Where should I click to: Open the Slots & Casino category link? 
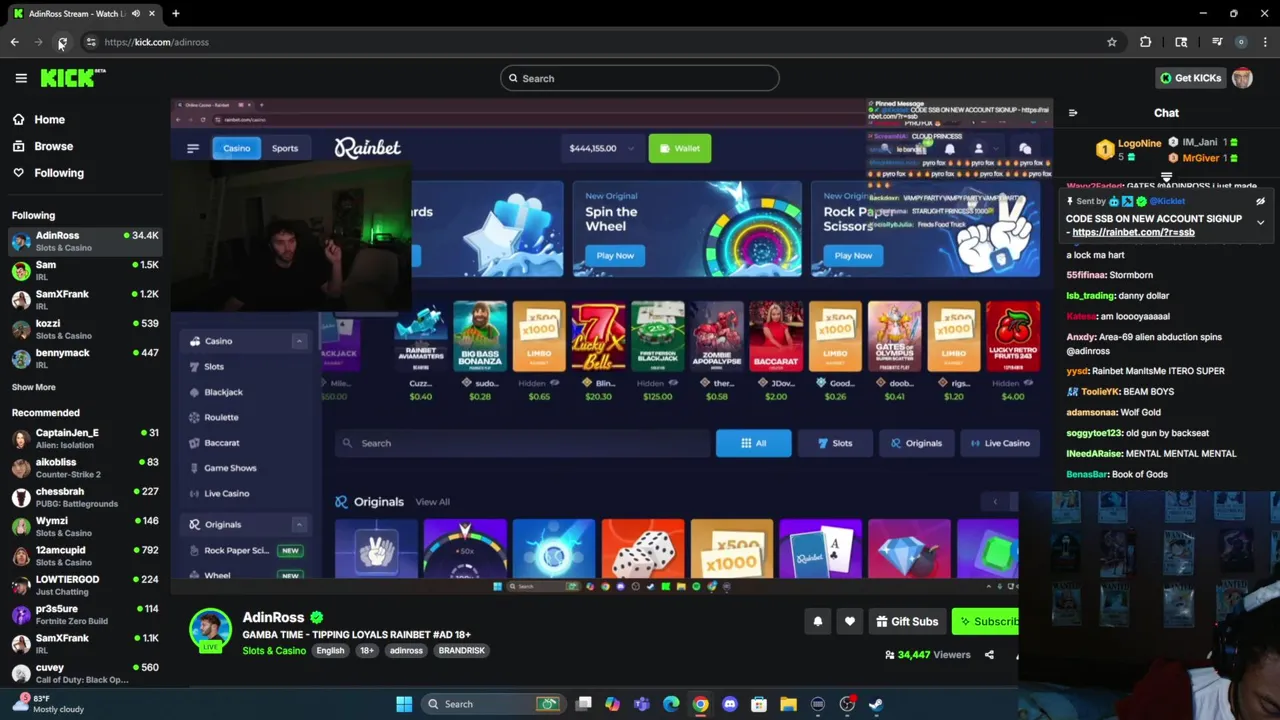point(274,651)
